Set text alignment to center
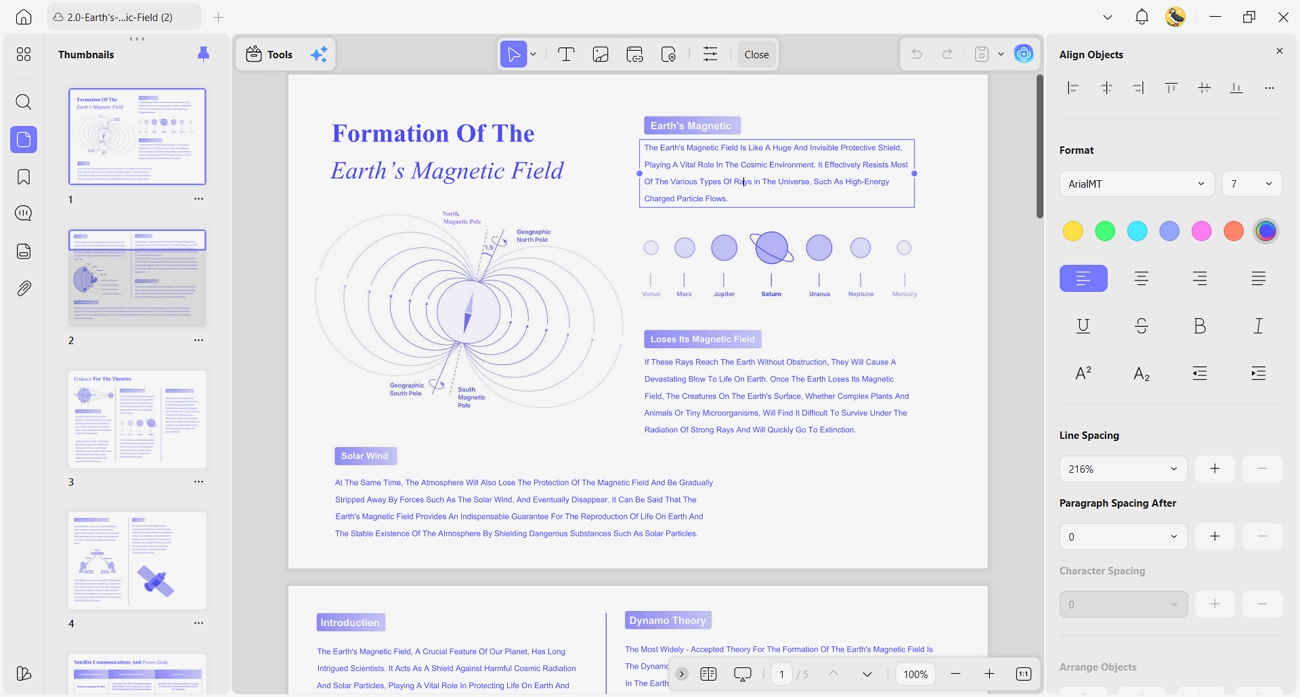This screenshot has width=1300, height=697. (1141, 278)
